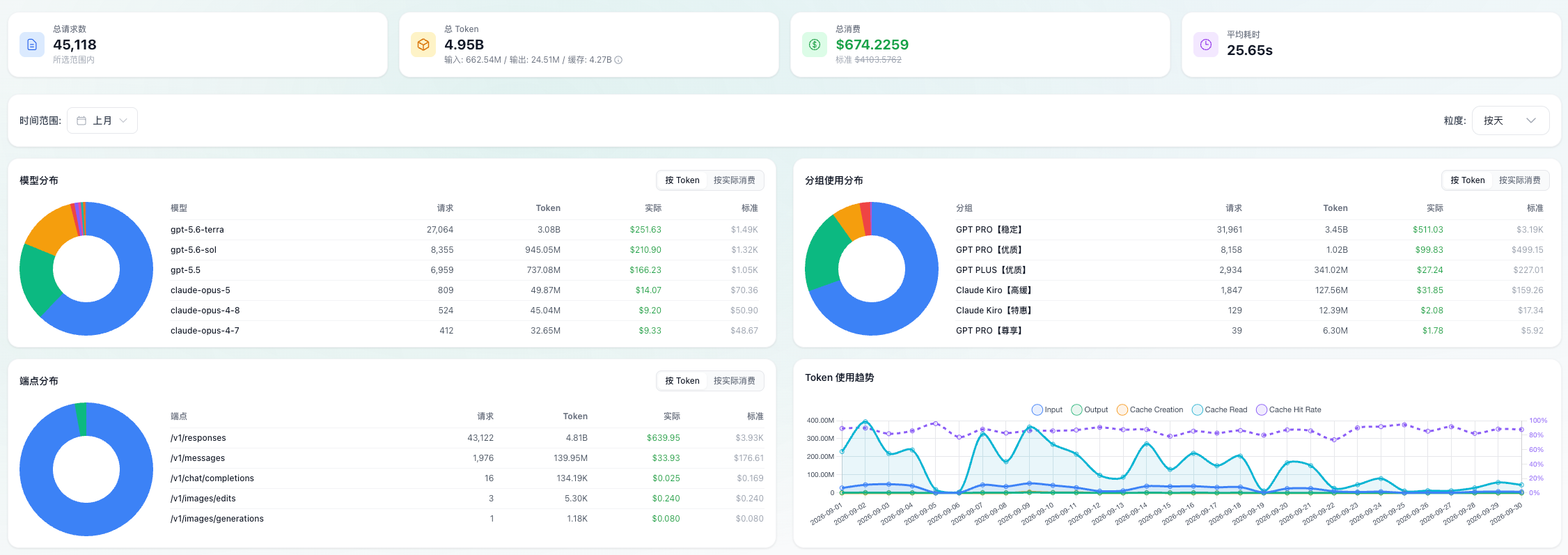Click the Claude Kiro【高缓】group name

(994, 290)
